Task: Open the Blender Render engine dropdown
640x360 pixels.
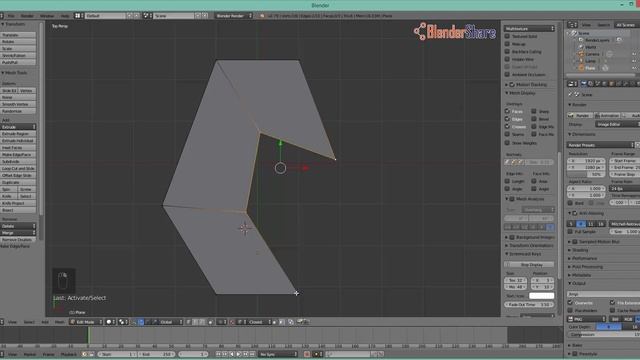Action: pos(233,16)
